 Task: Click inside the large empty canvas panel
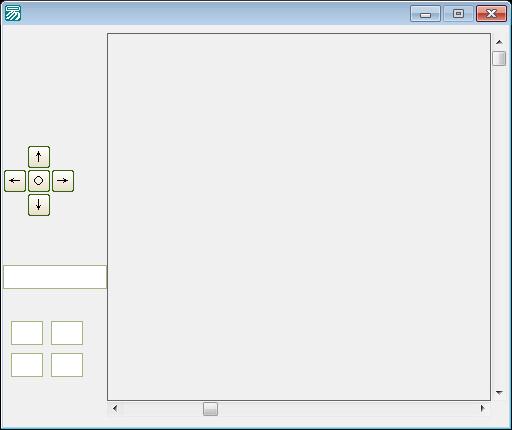click(299, 217)
